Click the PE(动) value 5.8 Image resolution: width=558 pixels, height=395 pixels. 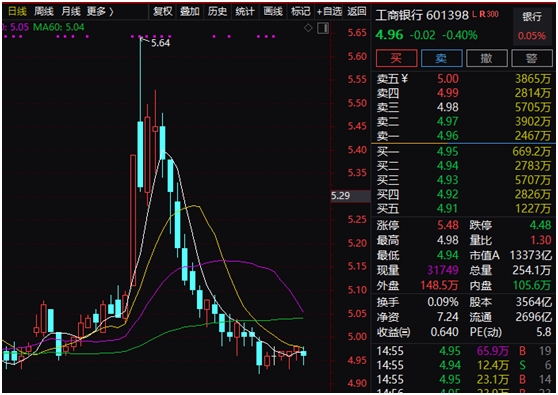(544, 332)
